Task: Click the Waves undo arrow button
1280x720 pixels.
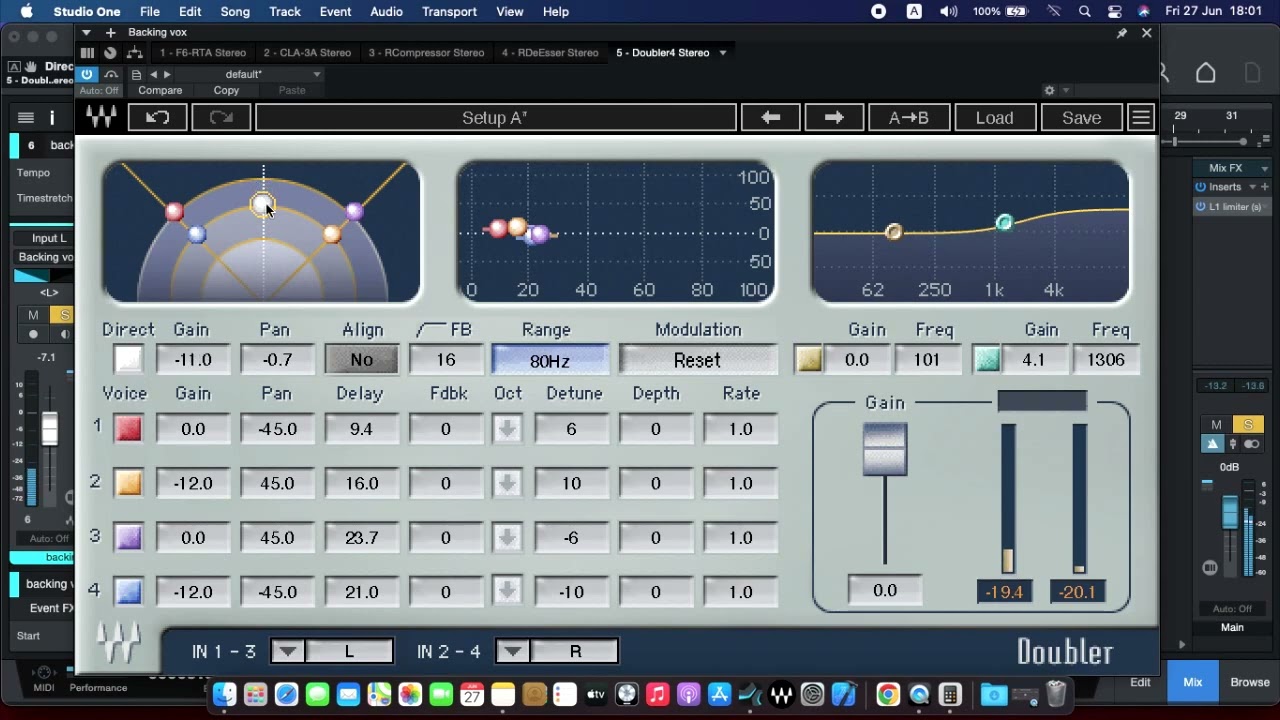Action: [x=157, y=117]
